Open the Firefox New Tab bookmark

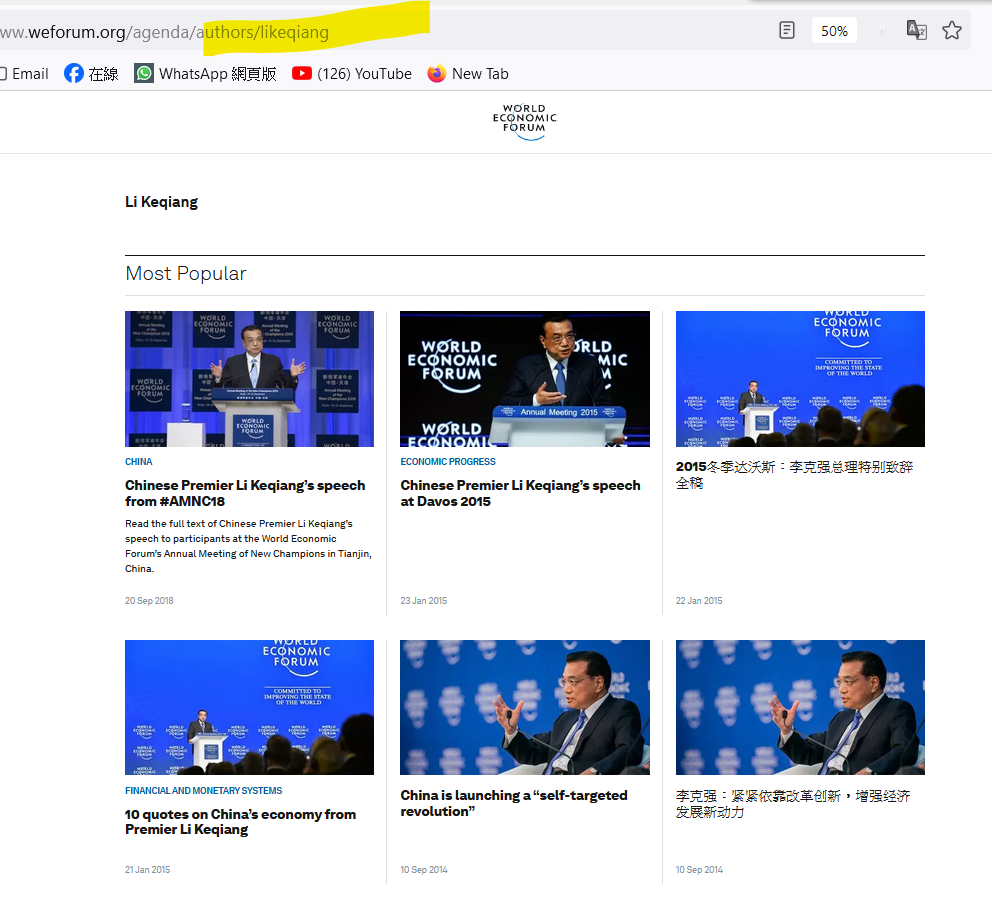click(x=468, y=74)
